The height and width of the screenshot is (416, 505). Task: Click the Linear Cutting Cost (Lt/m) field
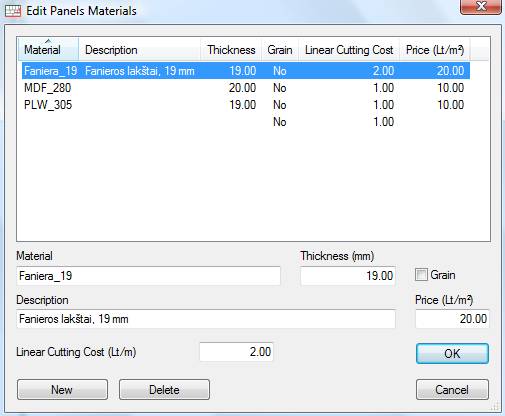236,352
